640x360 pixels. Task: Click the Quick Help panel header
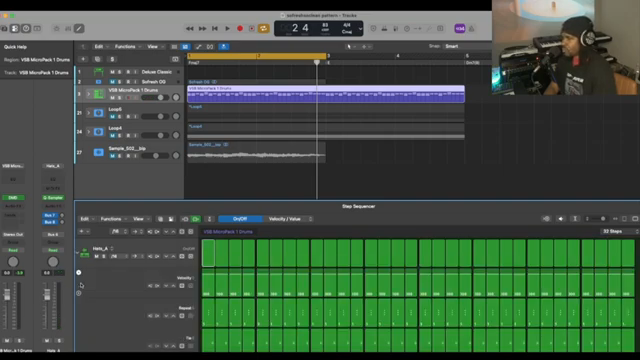[x=16, y=47]
